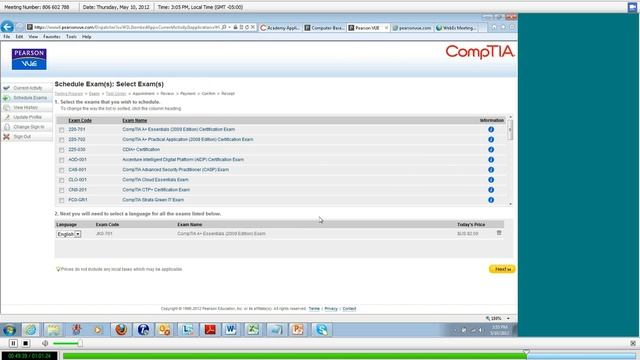Open the Favorites menu
This screenshot has width=640, height=360.
coord(52,37)
